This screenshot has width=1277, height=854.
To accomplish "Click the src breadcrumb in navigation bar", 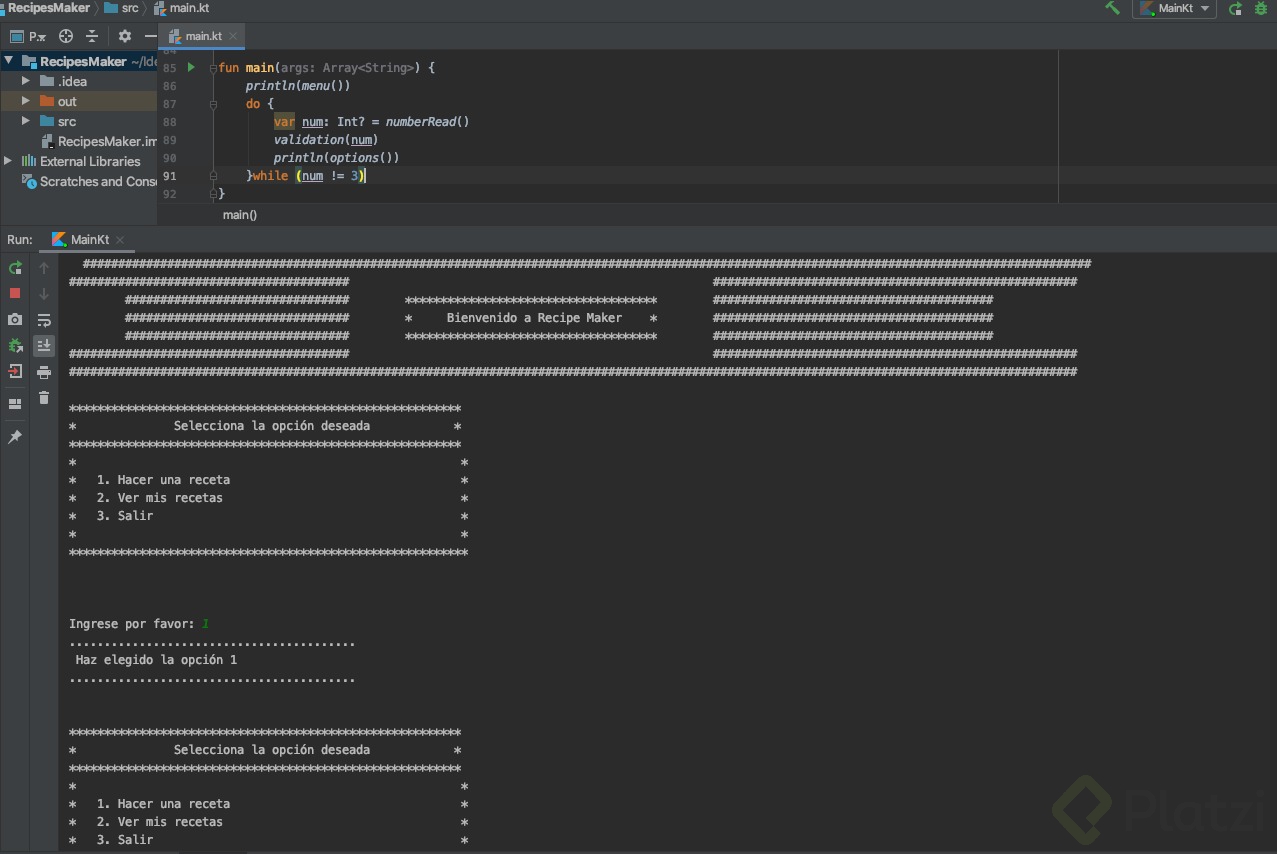I will (x=129, y=8).
